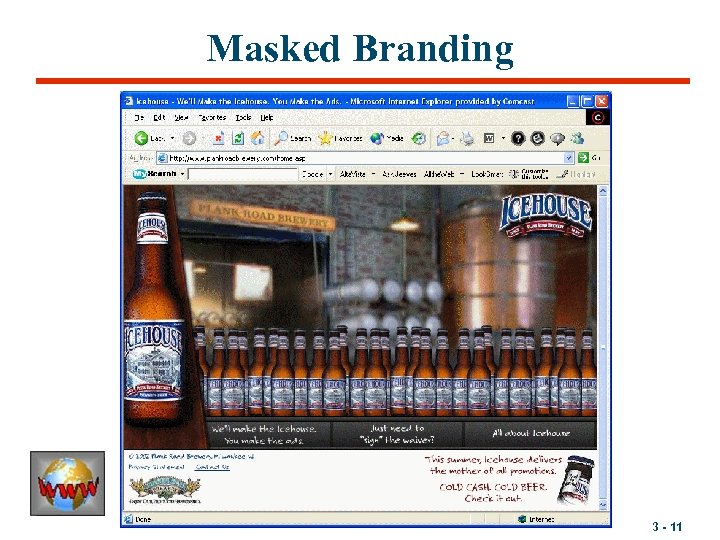Click the Forward arrow button
The width and height of the screenshot is (720, 540).
tap(189, 138)
